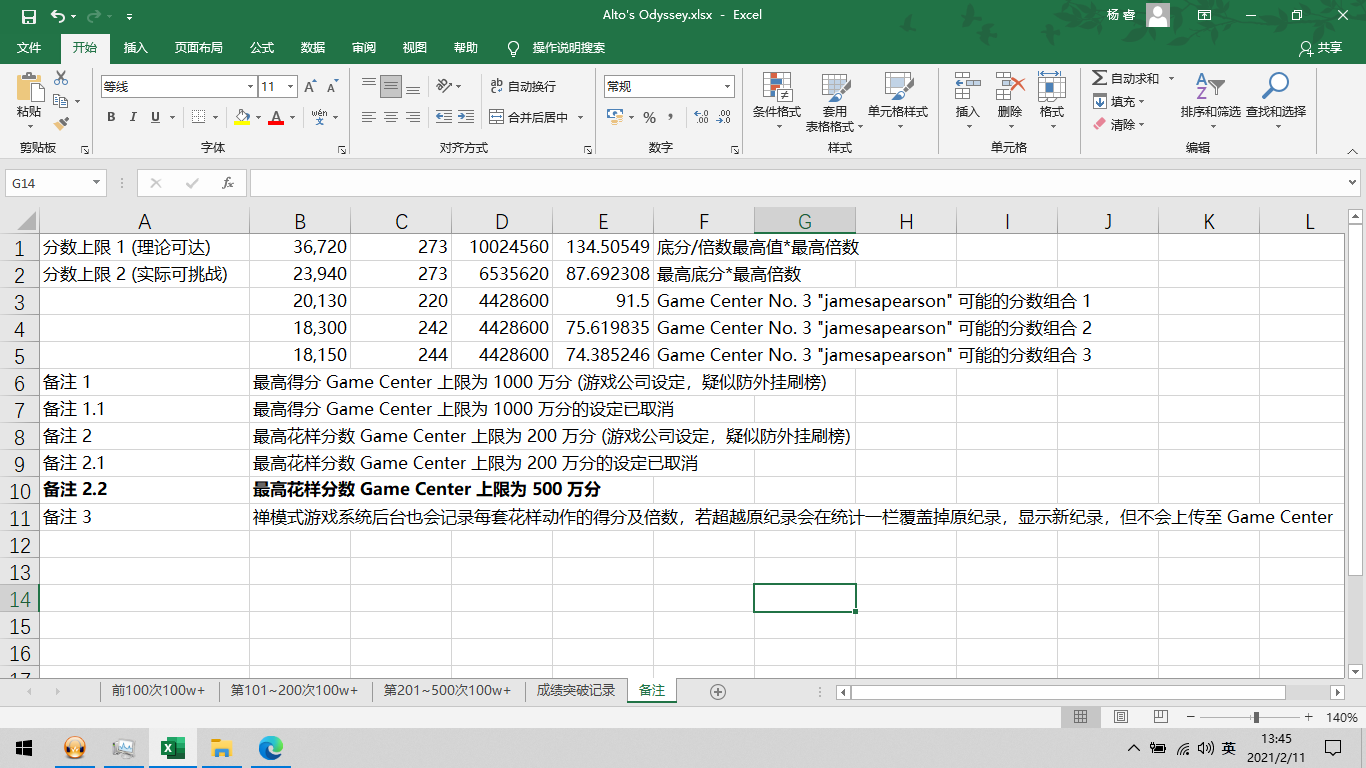The height and width of the screenshot is (768, 1366).
Task: Click the formula bar input field
Action: [798, 183]
